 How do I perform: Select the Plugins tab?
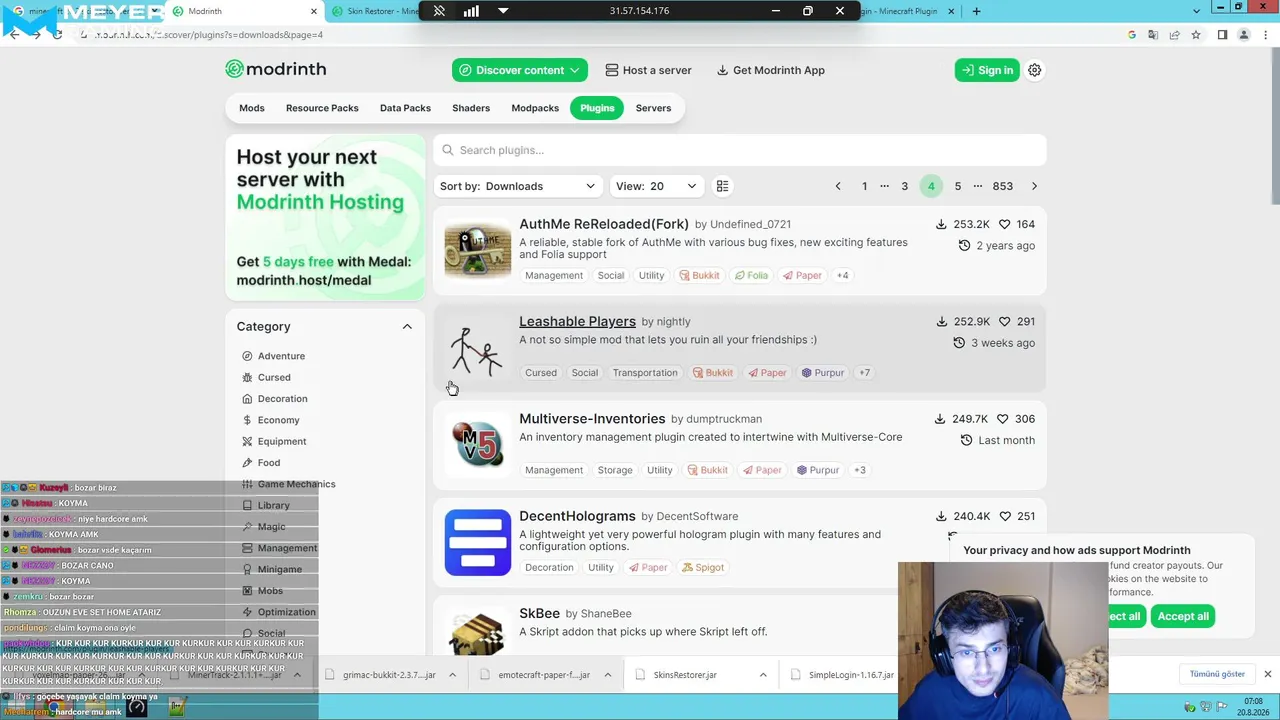[597, 108]
